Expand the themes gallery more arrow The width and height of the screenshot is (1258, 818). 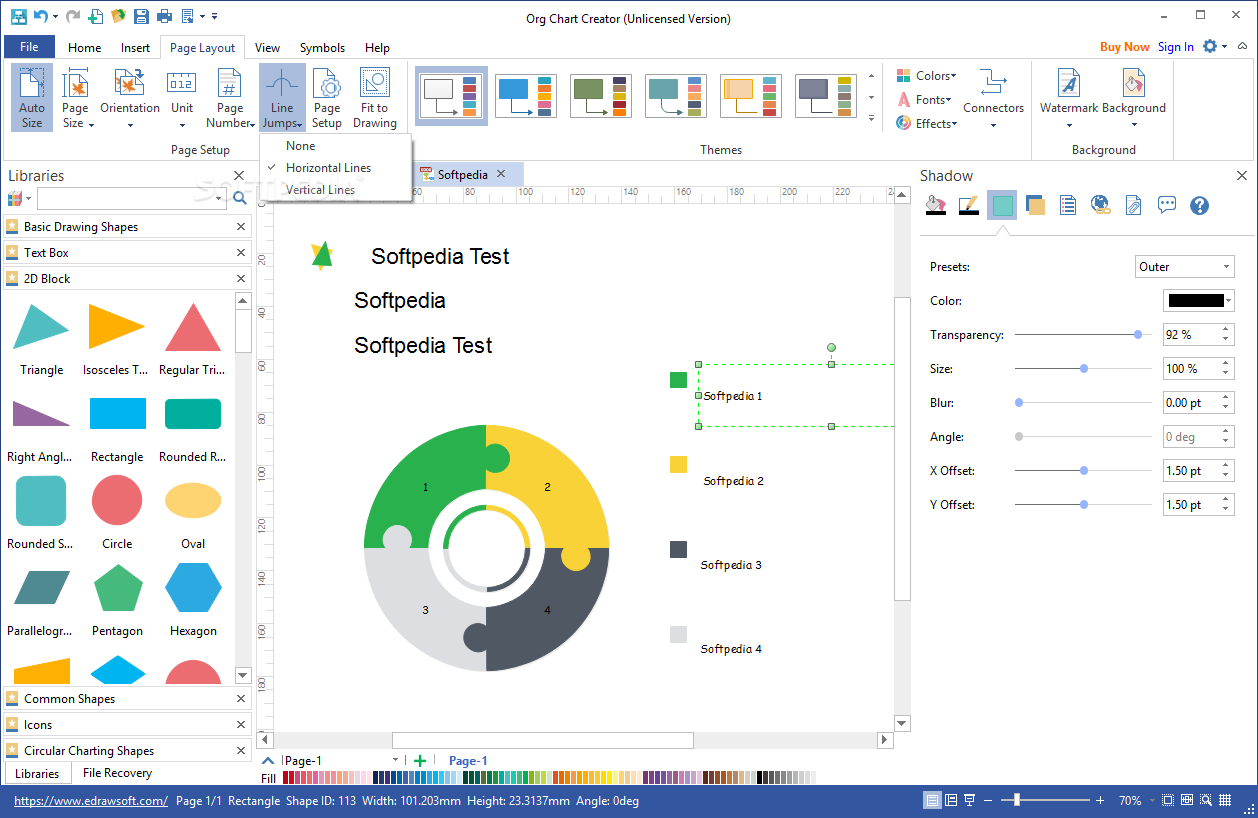pyautogui.click(x=871, y=119)
